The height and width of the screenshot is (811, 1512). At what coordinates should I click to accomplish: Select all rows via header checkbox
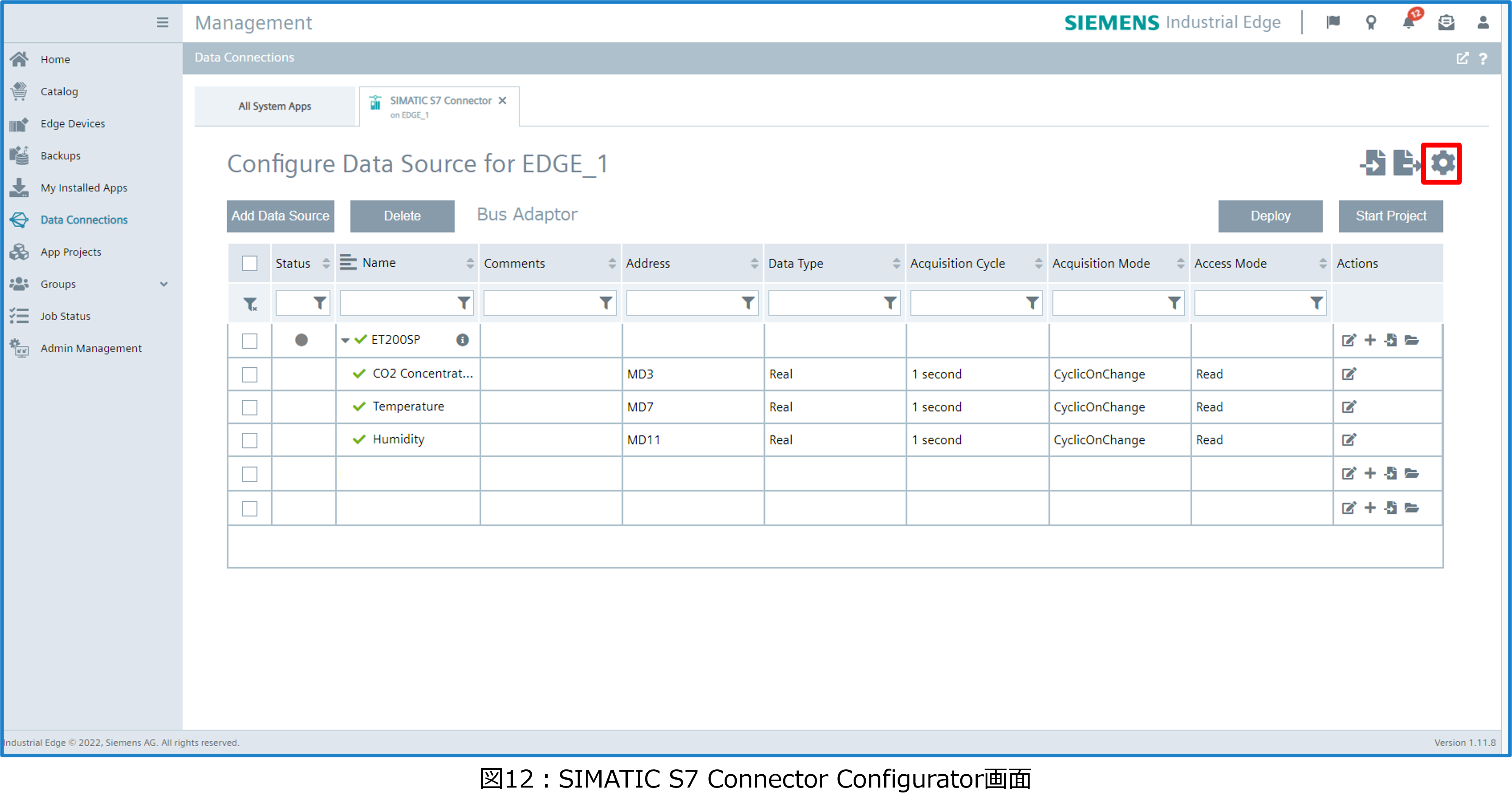point(249,264)
